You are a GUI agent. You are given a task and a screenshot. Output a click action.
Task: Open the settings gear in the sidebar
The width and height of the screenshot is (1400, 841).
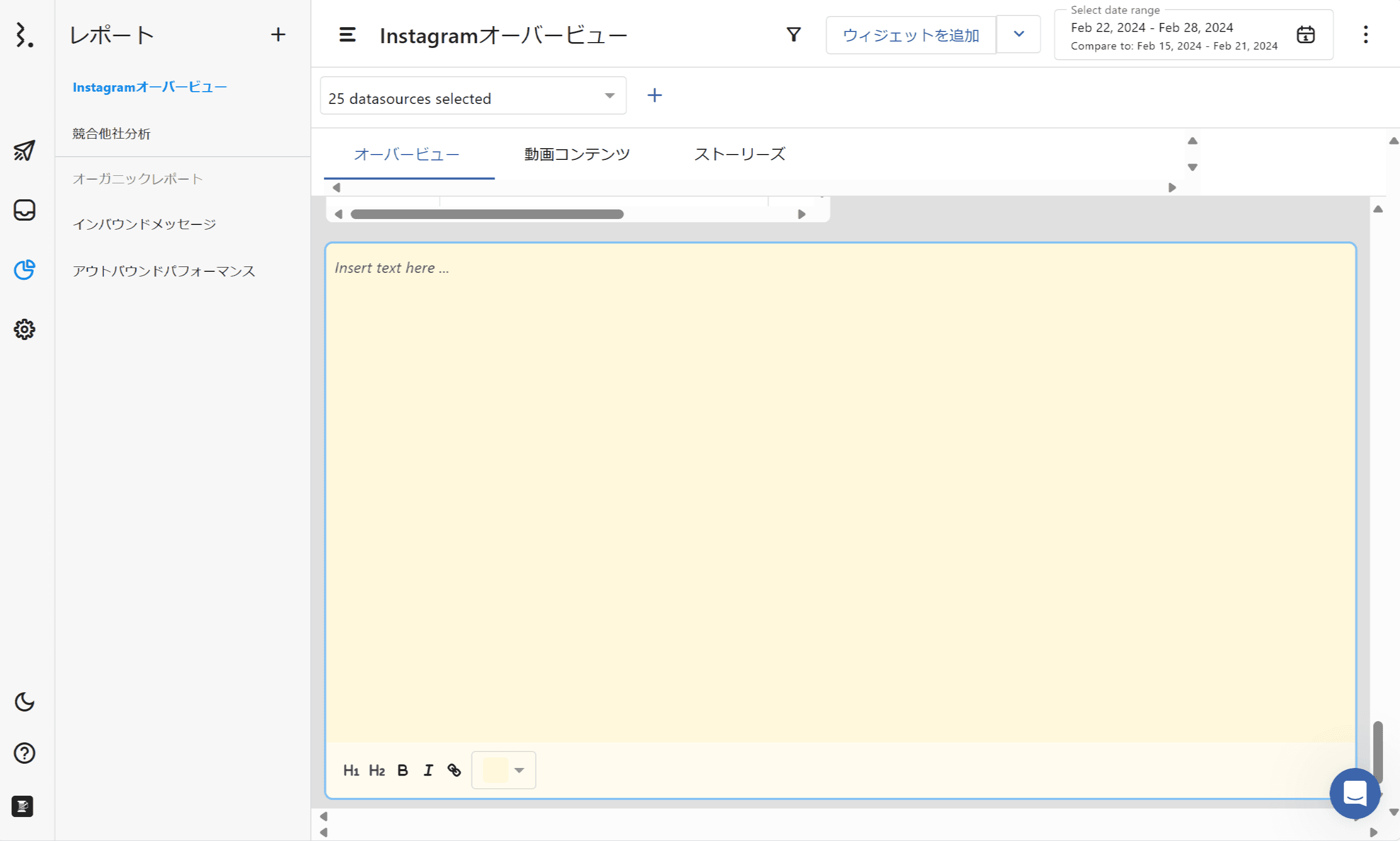coord(24,329)
